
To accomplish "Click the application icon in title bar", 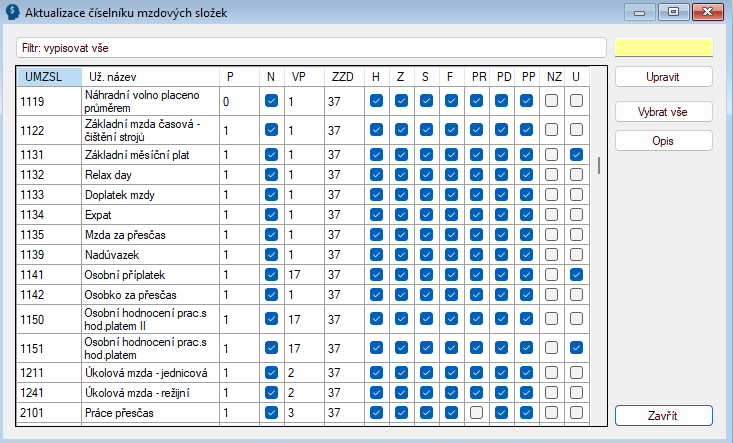I will [x=12, y=13].
